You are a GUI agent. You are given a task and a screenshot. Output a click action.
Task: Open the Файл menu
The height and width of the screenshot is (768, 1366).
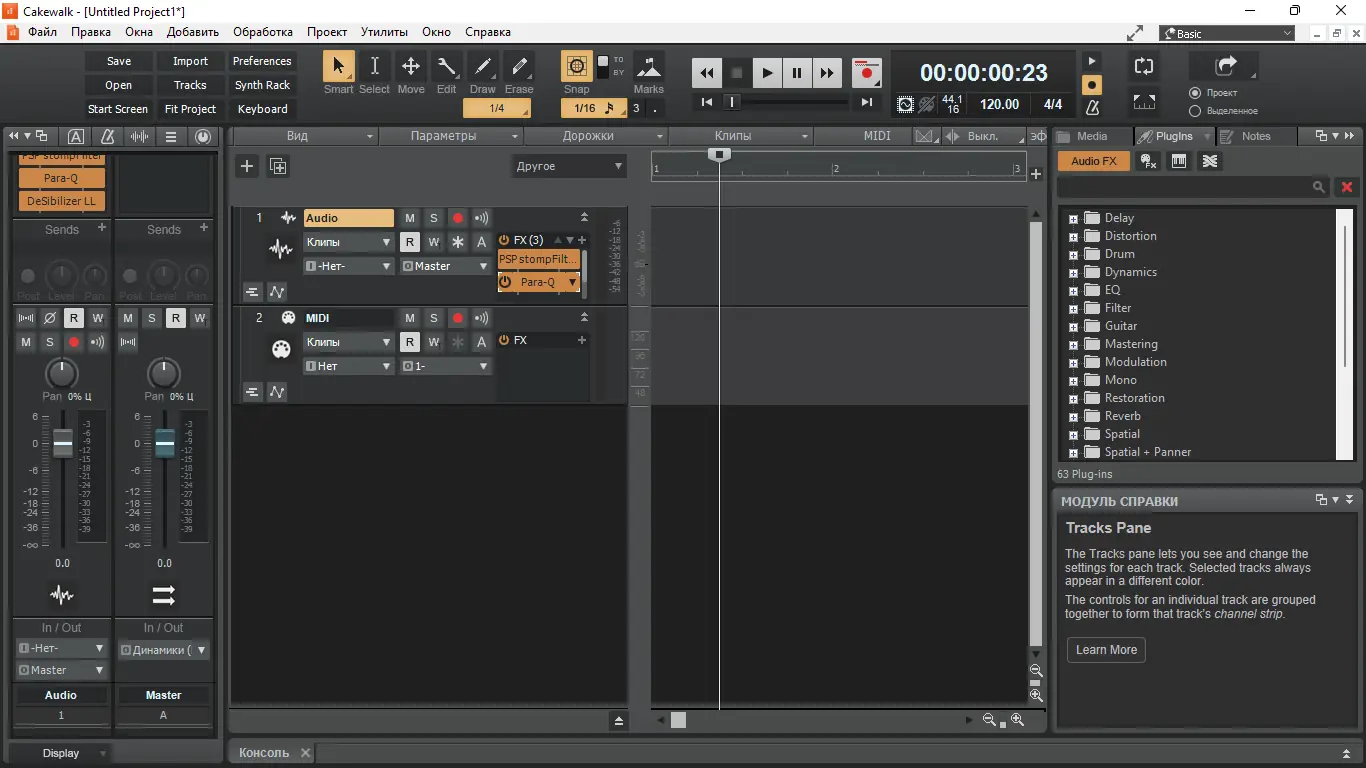pos(43,32)
